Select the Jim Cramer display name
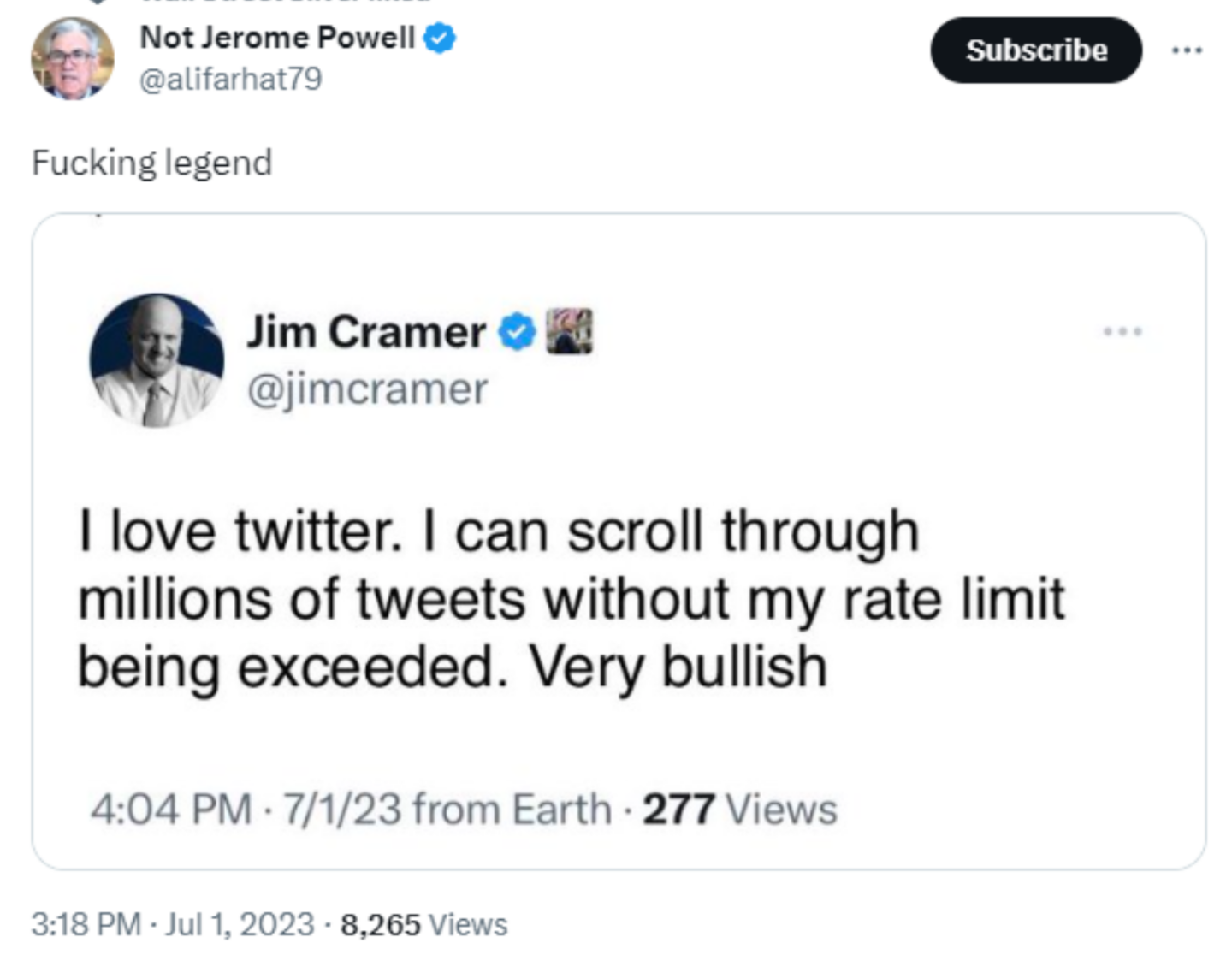The image size is (1232, 955). [365, 332]
